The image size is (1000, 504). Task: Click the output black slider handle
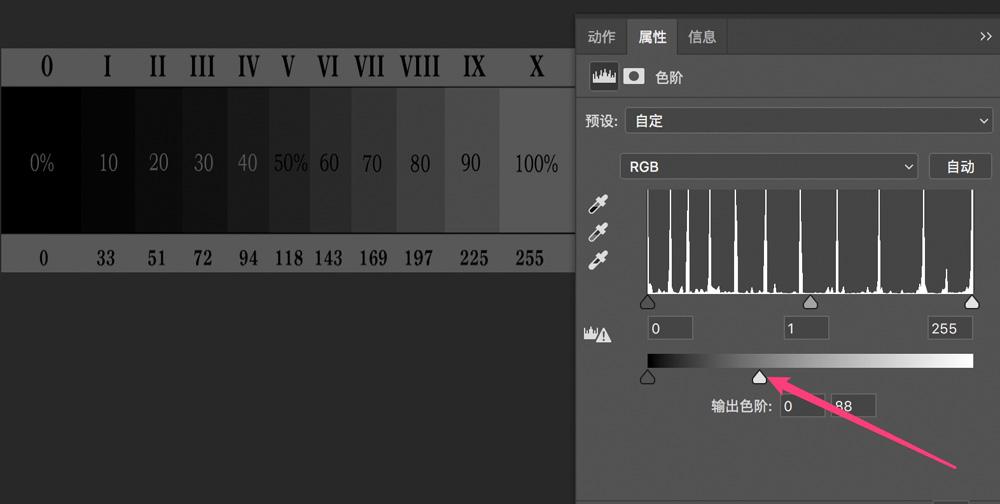coord(647,378)
